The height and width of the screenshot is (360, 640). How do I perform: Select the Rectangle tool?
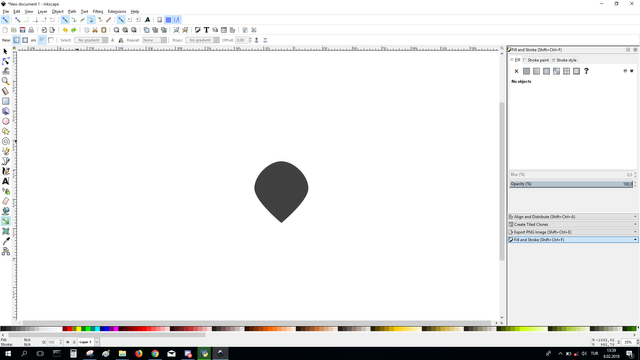(x=5, y=101)
